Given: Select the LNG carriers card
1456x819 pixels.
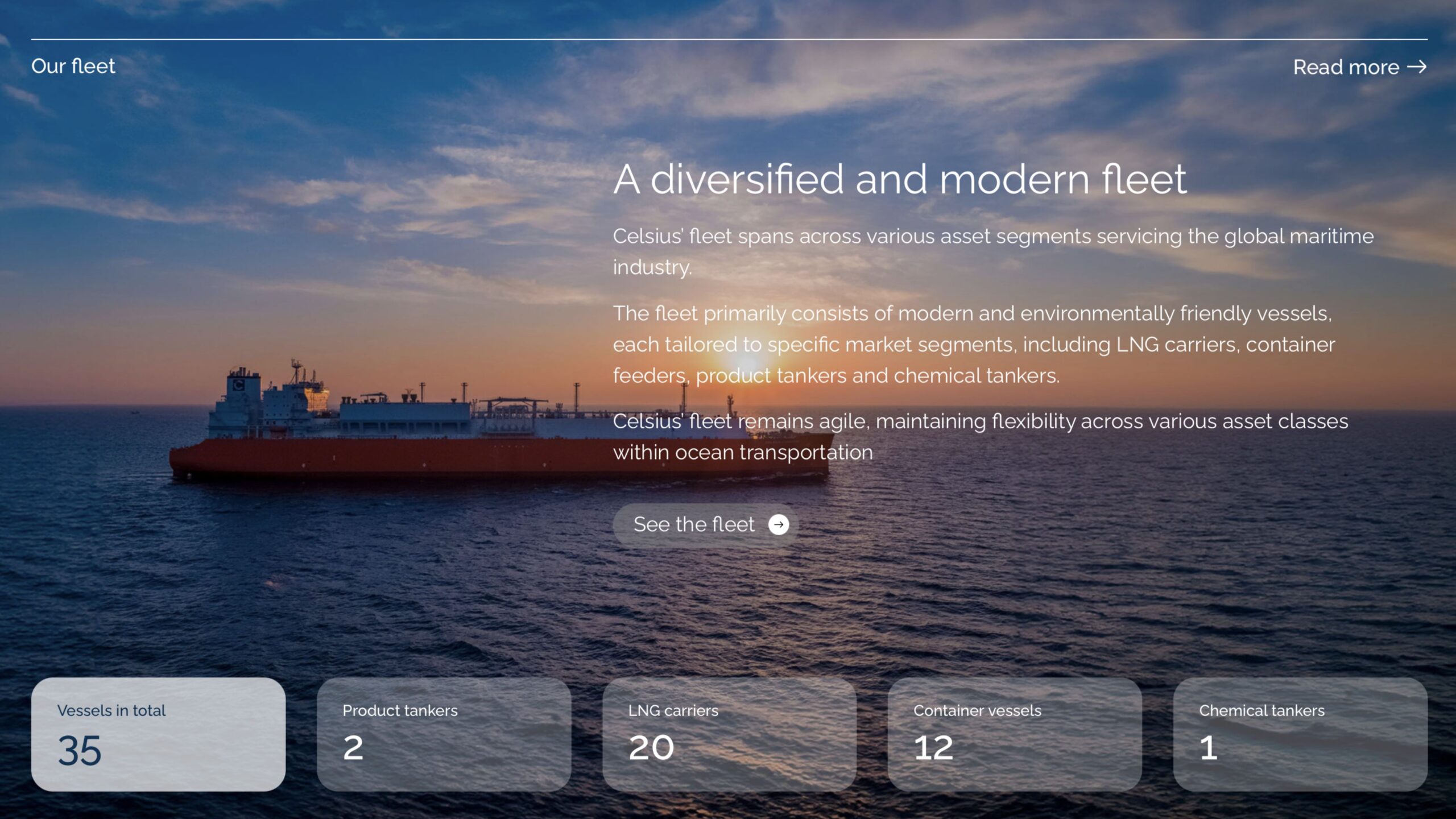Looking at the screenshot, I should click(729, 734).
